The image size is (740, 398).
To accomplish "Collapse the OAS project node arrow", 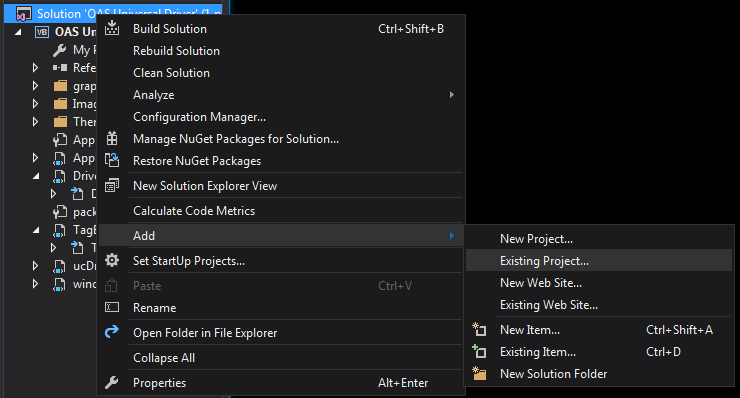I will [18, 32].
